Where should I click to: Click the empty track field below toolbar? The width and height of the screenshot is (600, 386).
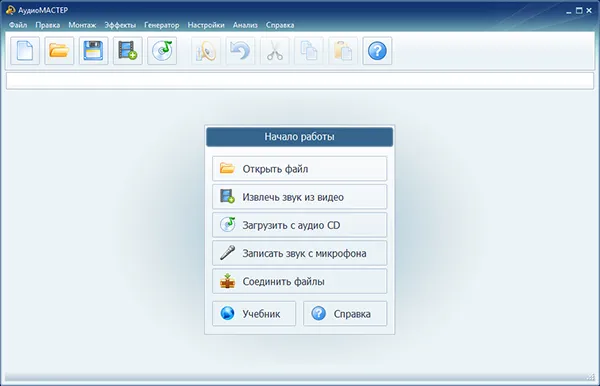coord(300,81)
